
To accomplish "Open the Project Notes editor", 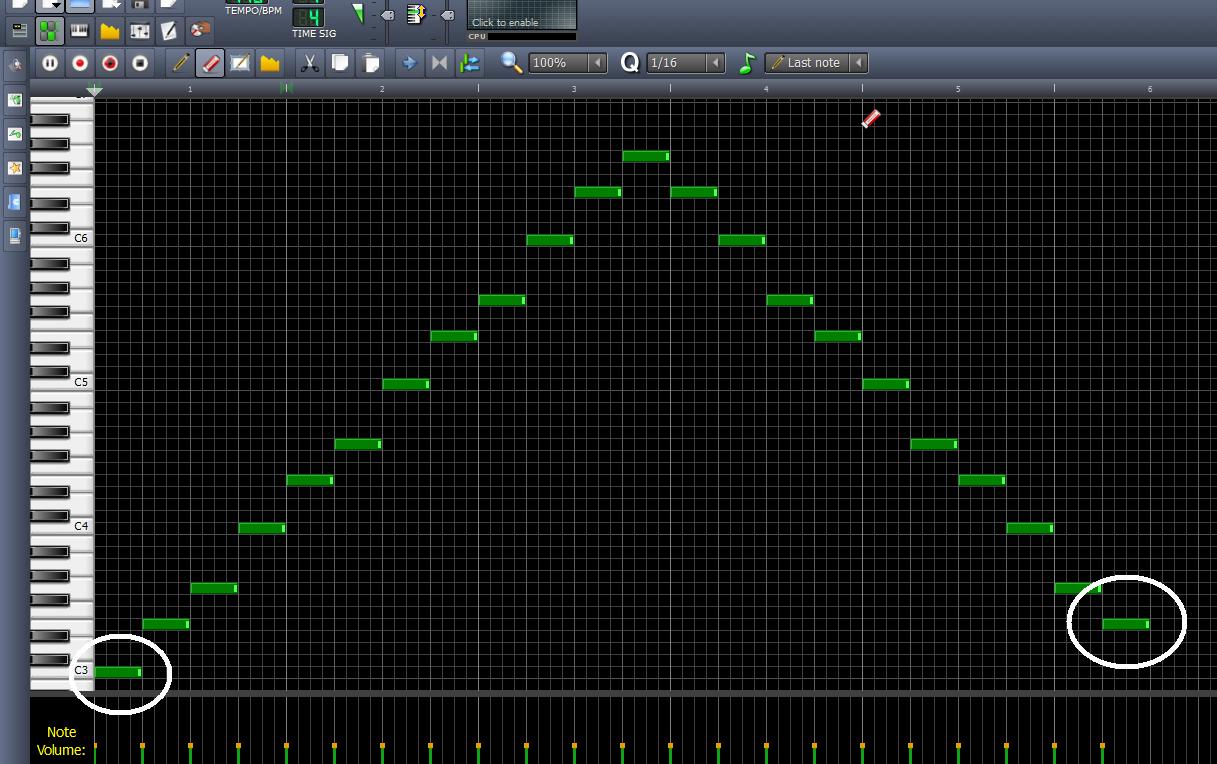I will [x=170, y=30].
